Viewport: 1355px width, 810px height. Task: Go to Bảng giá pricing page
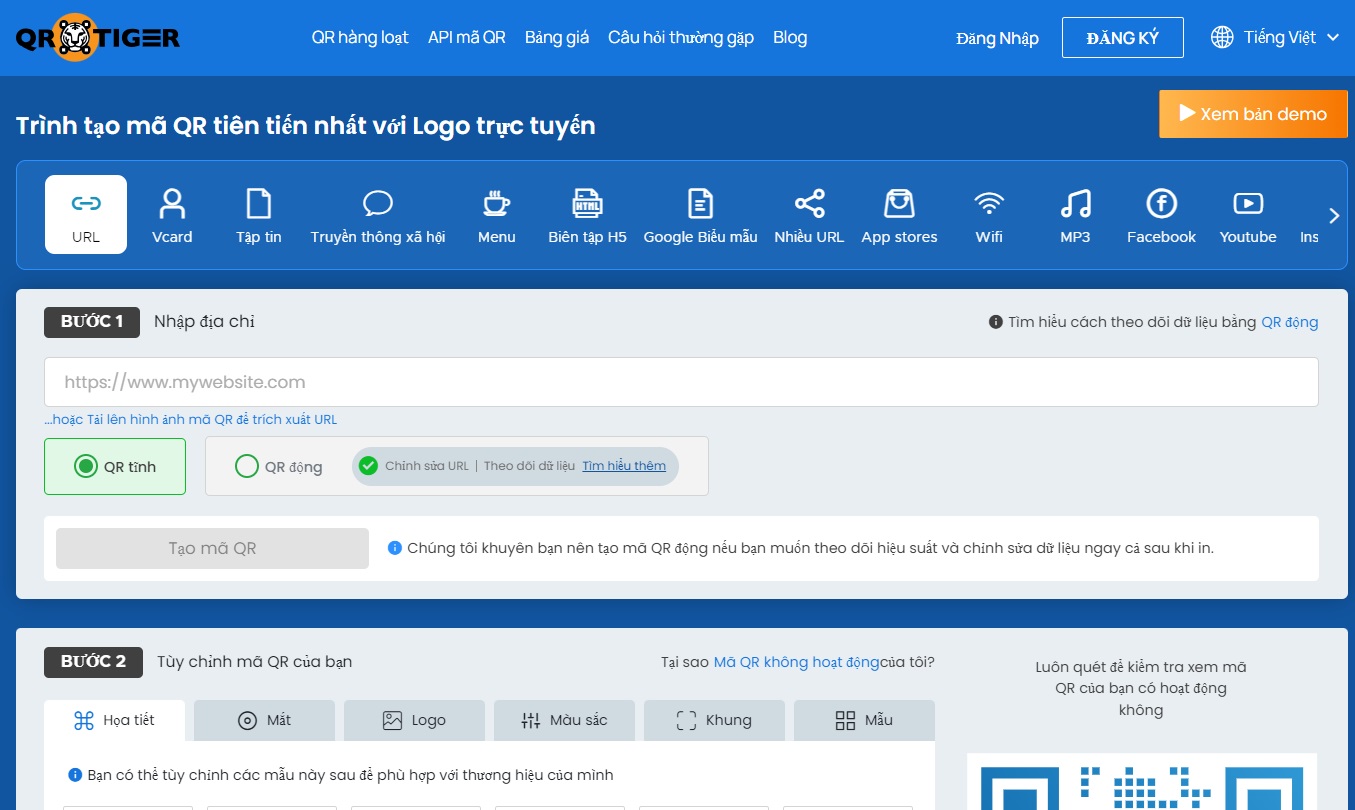557,37
